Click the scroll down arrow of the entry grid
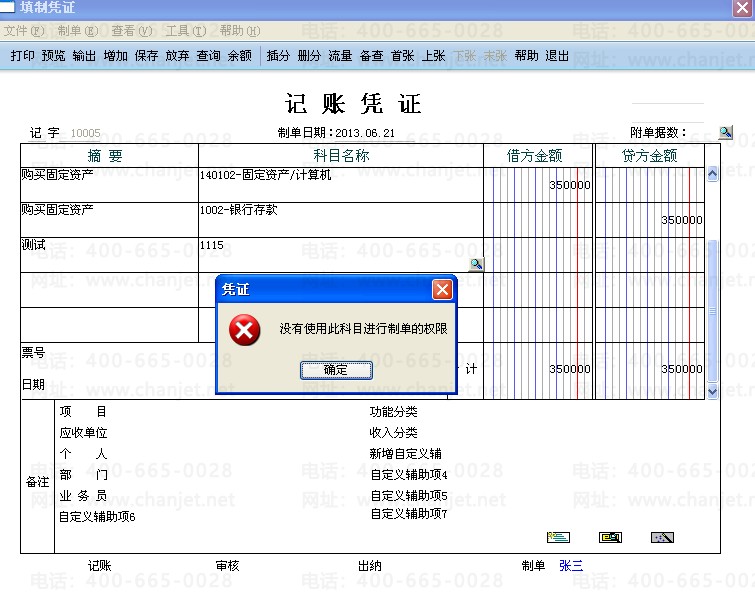This screenshot has height=598, width=755. pos(713,391)
